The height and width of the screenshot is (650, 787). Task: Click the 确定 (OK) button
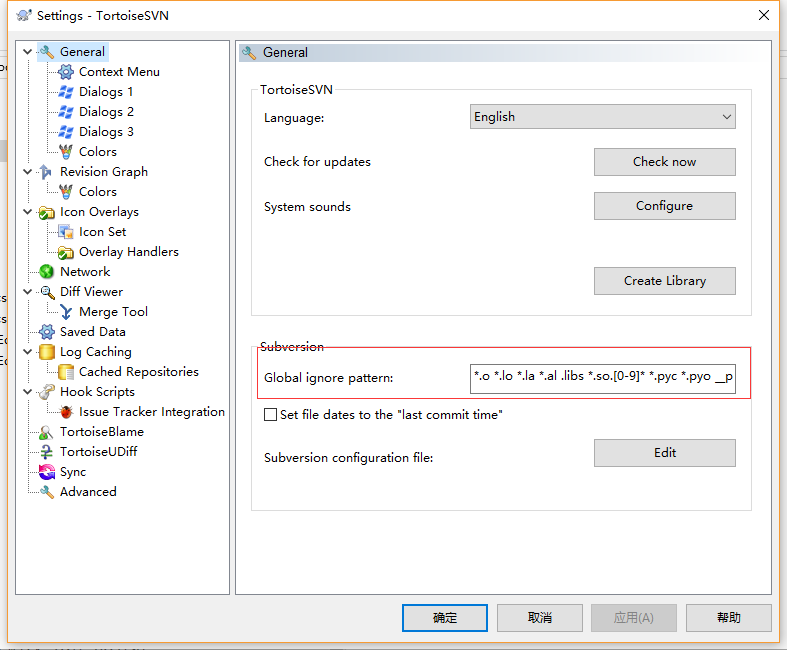[x=445, y=617]
